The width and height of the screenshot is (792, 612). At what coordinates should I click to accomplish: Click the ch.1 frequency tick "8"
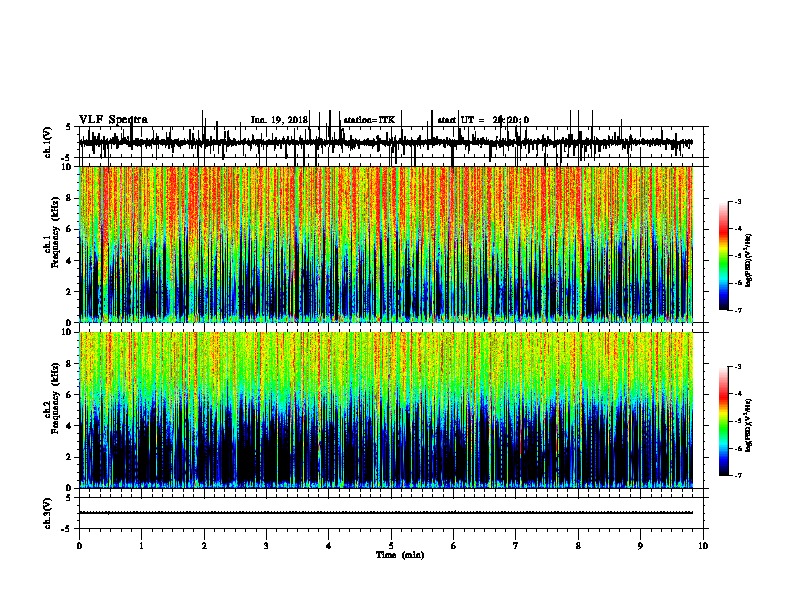tap(69, 198)
